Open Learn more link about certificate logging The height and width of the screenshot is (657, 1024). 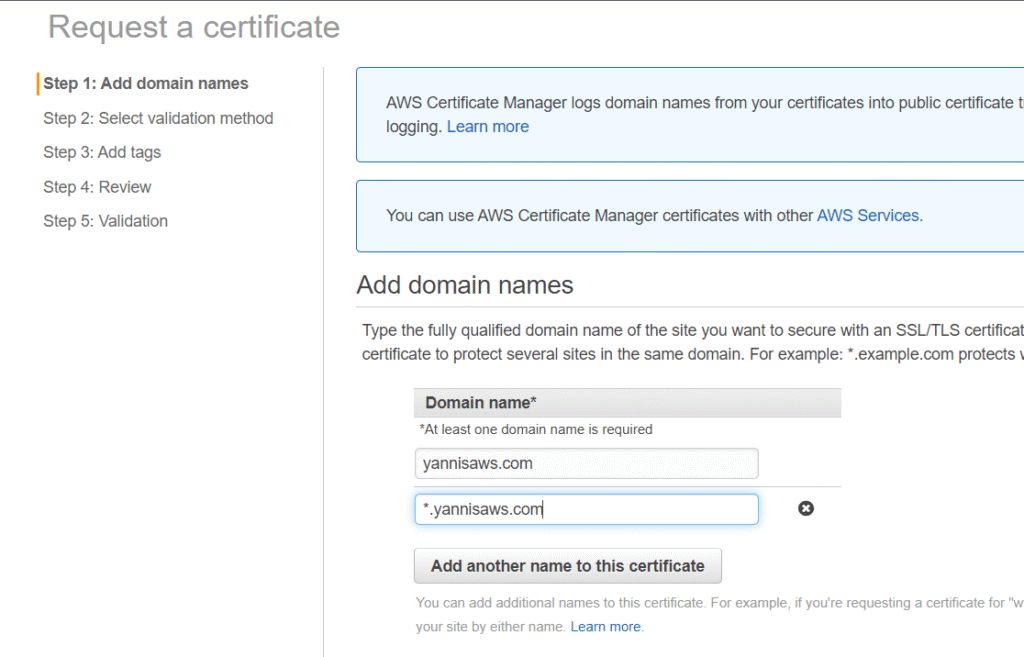[487, 127]
